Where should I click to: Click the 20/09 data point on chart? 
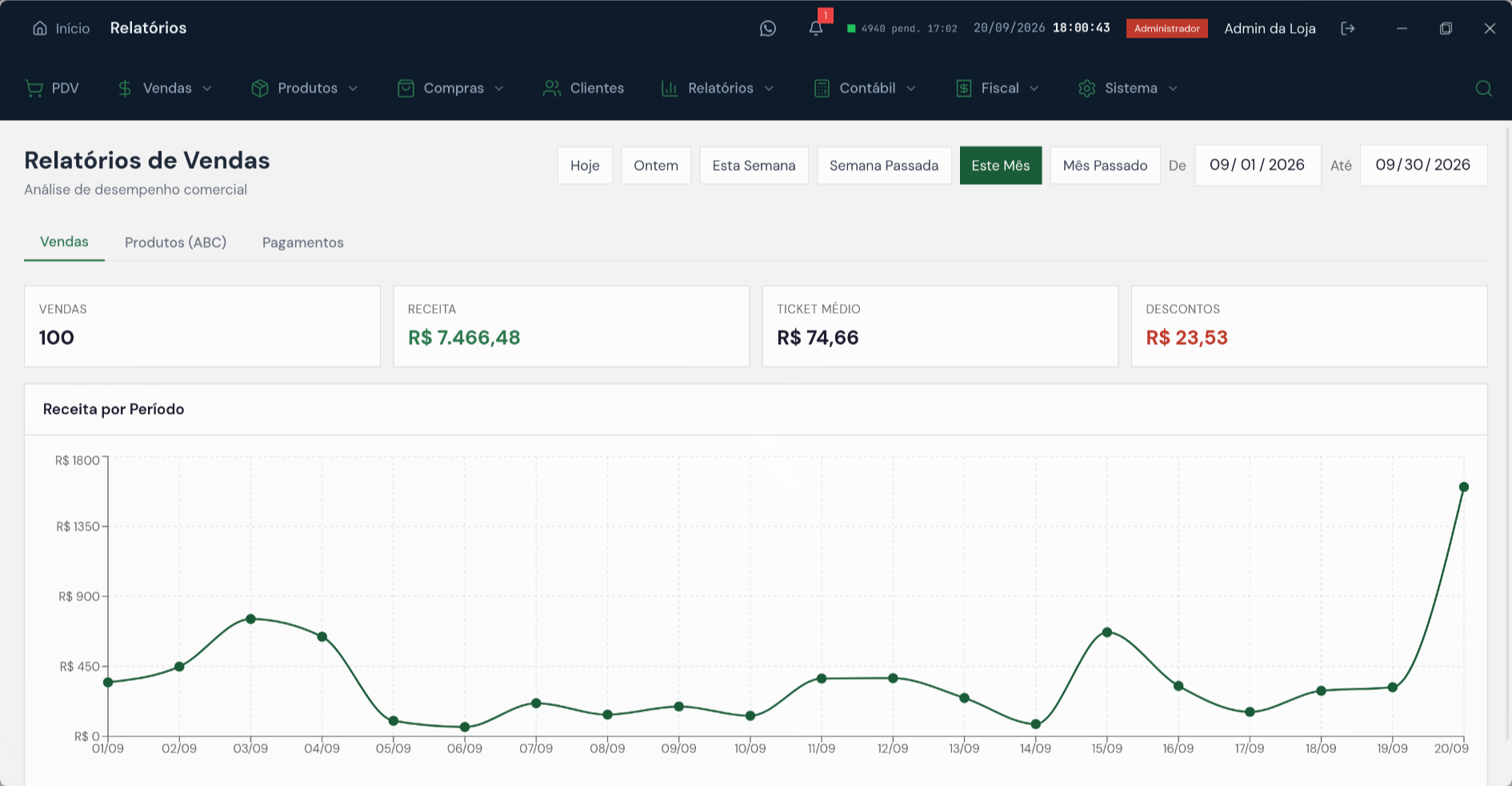pyautogui.click(x=1464, y=487)
